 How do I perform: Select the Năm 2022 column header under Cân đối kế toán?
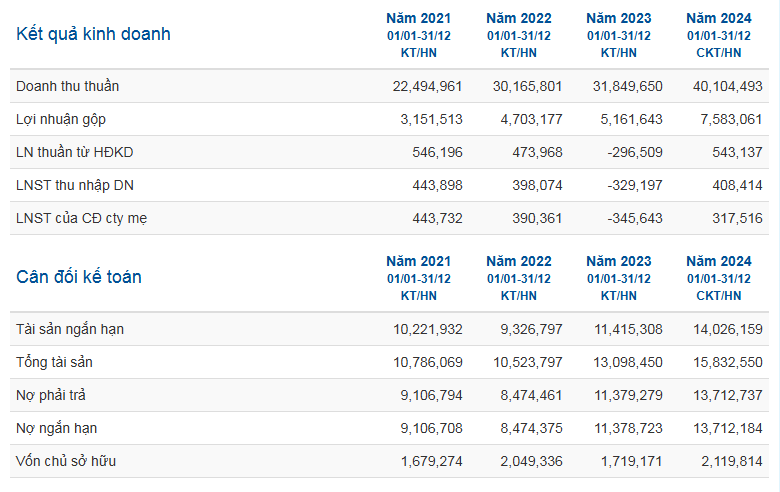point(518,261)
